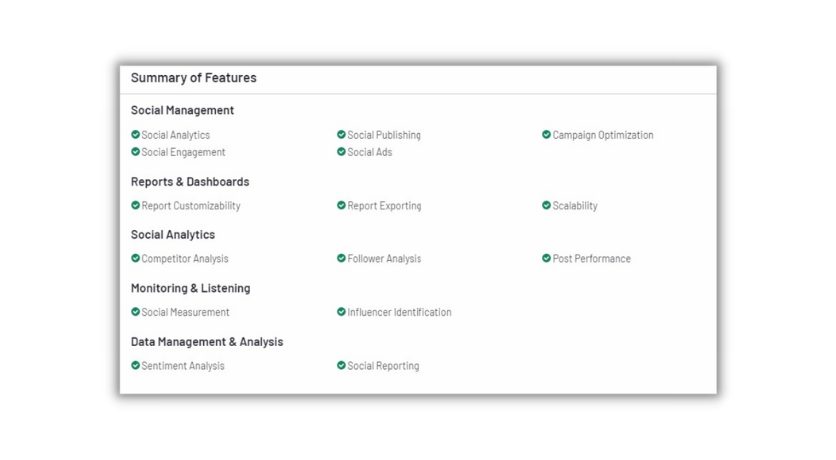Viewport: 836px width, 460px height.
Task: Select the Report Exporting feature label
Action: click(x=384, y=206)
